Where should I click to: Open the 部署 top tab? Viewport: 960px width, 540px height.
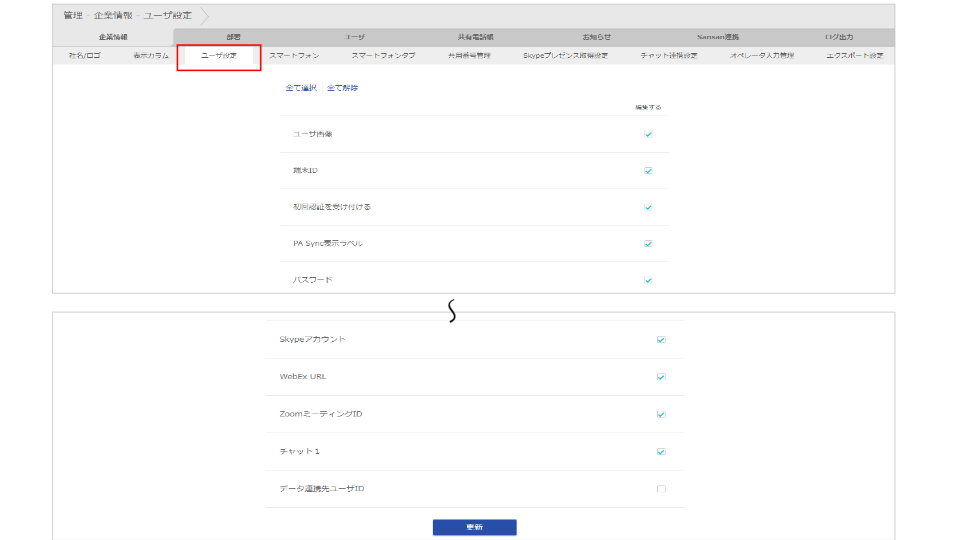click(x=233, y=37)
